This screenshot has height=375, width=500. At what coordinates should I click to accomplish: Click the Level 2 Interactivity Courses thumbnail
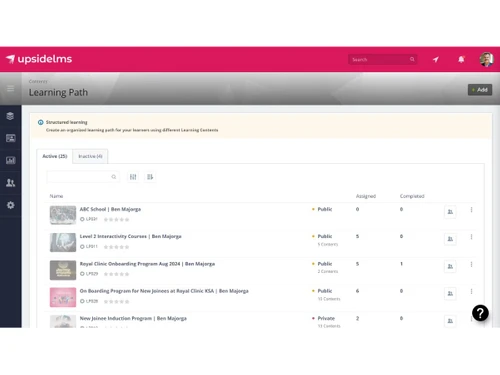click(63, 242)
